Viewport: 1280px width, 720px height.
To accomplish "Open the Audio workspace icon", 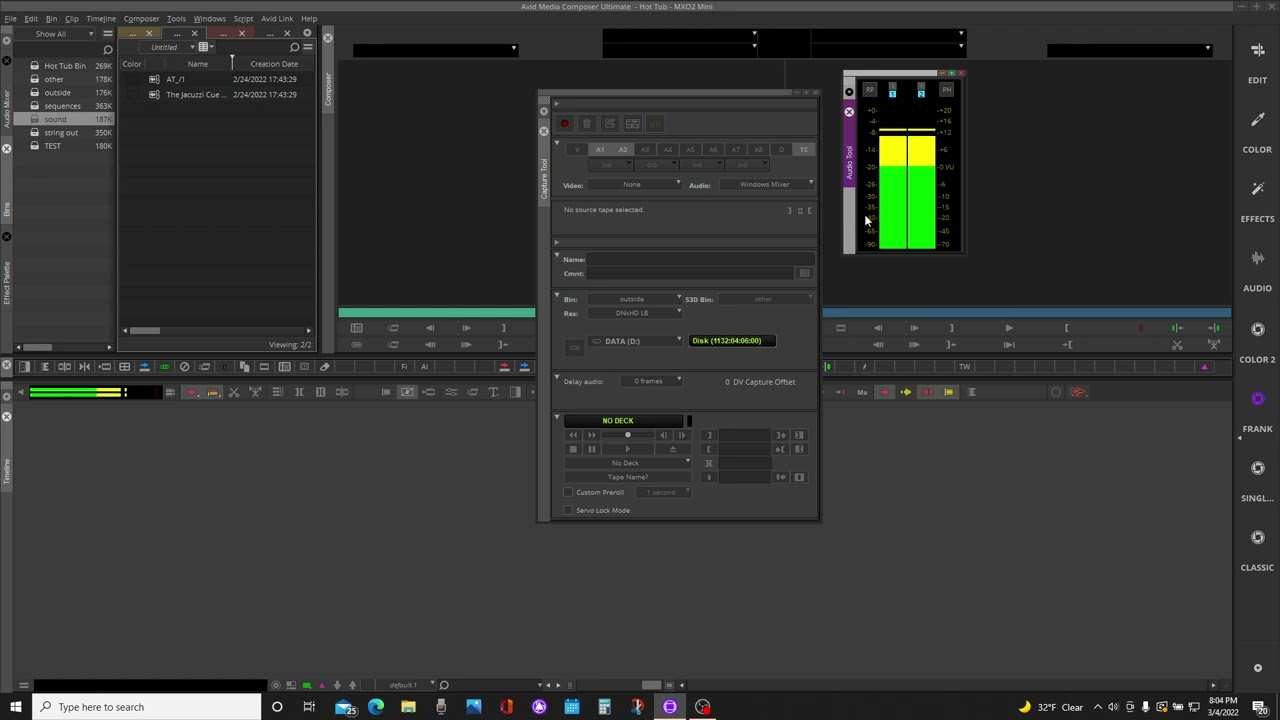I will click(x=1257, y=258).
